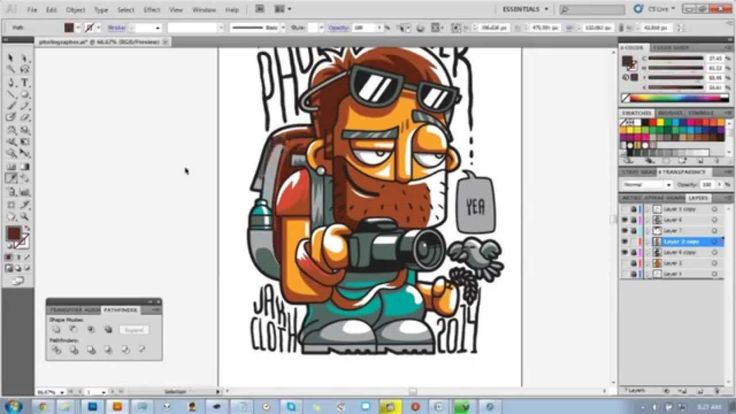Click Minus Back pathfinder icon
The width and height of the screenshot is (736, 414).
142,350
